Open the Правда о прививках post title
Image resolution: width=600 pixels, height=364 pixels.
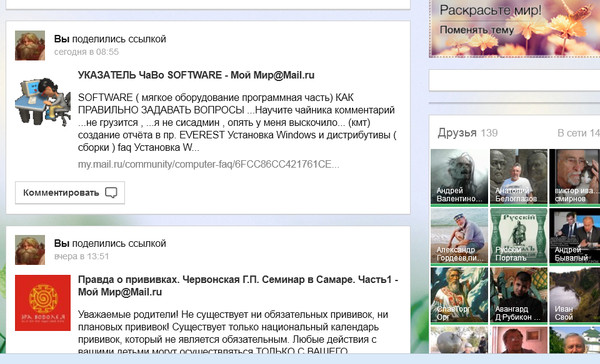238,286
